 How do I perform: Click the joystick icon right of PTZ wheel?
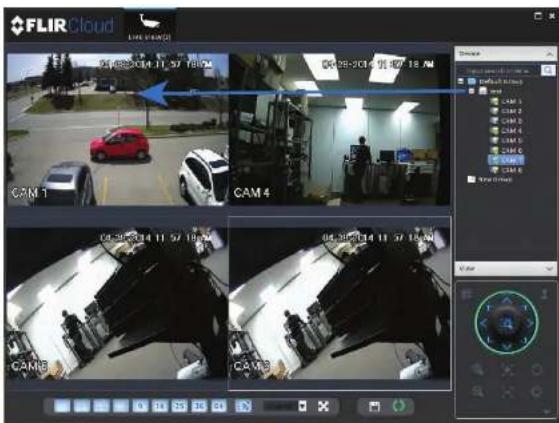point(544,294)
